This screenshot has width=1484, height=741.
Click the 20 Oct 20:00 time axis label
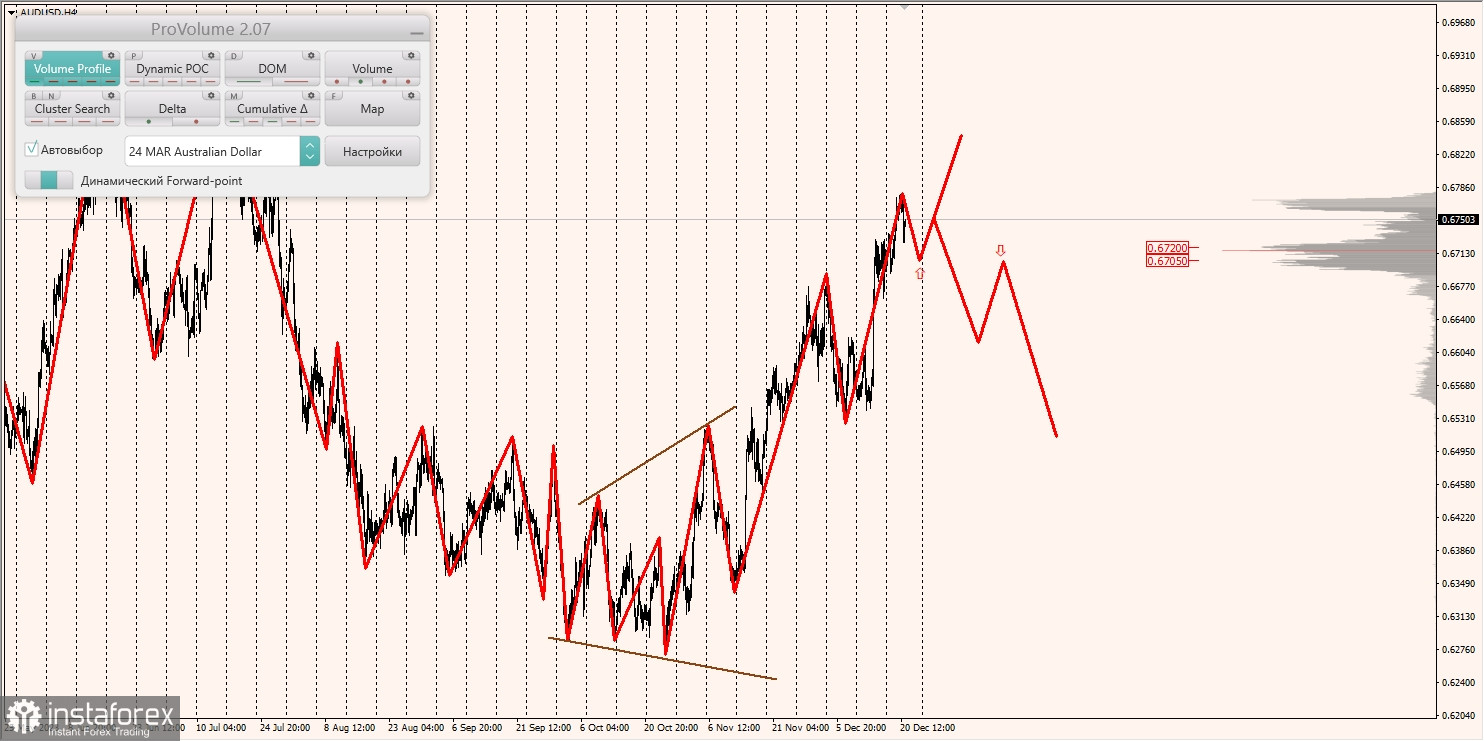tap(671, 728)
